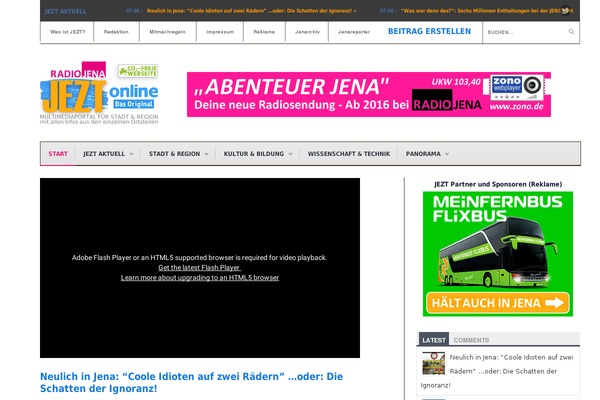Click the www.zono.de text in banner
This screenshot has height=400, width=600.
[x=517, y=106]
